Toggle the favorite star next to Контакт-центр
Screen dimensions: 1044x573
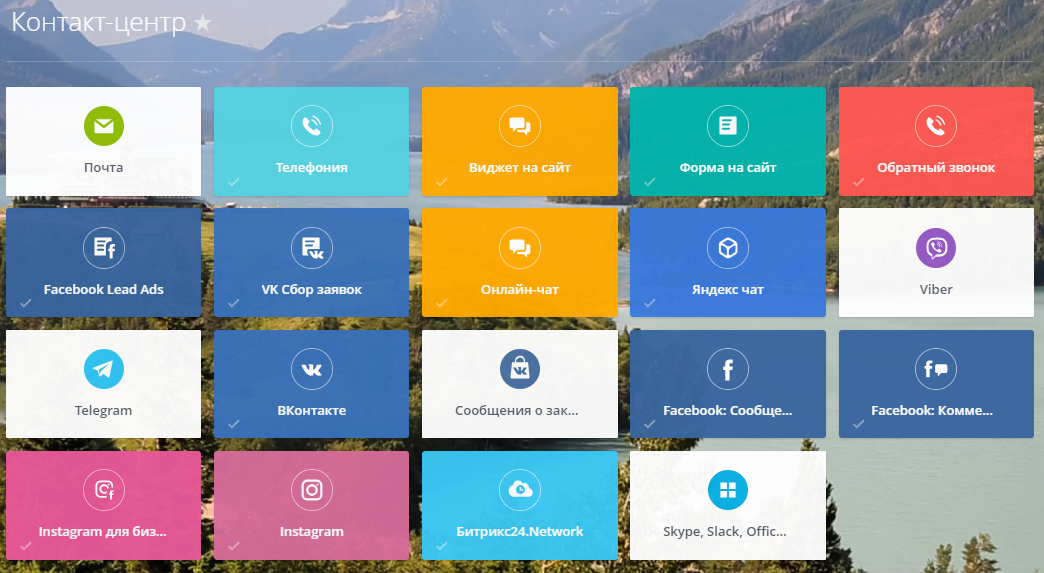(202, 23)
